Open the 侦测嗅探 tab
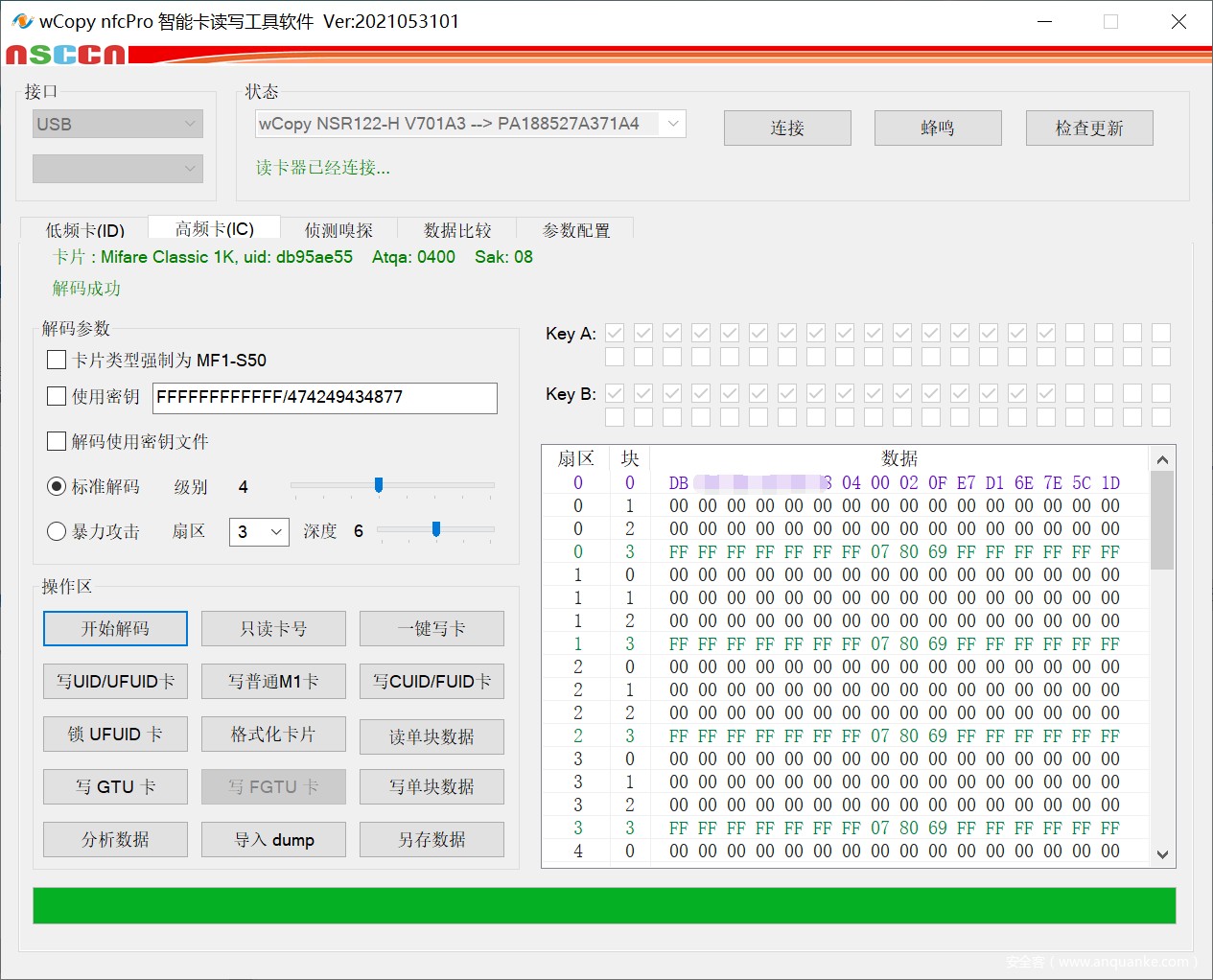The height and width of the screenshot is (980, 1213). tap(338, 230)
